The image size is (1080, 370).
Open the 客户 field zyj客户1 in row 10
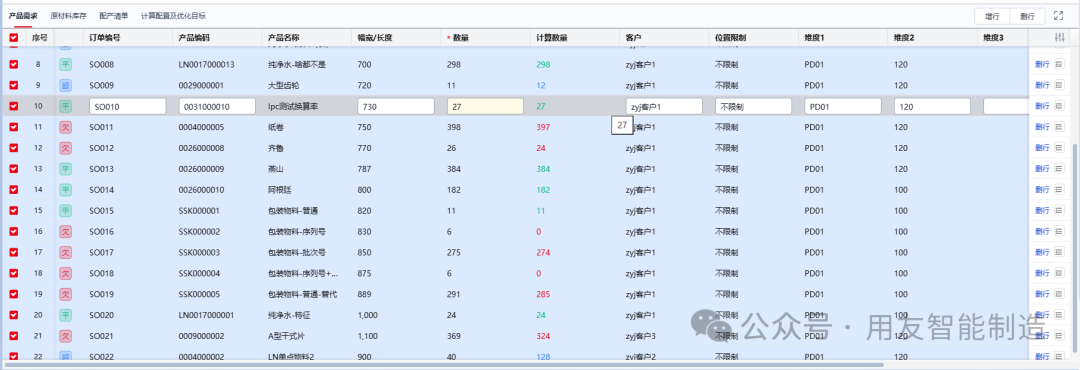click(664, 106)
